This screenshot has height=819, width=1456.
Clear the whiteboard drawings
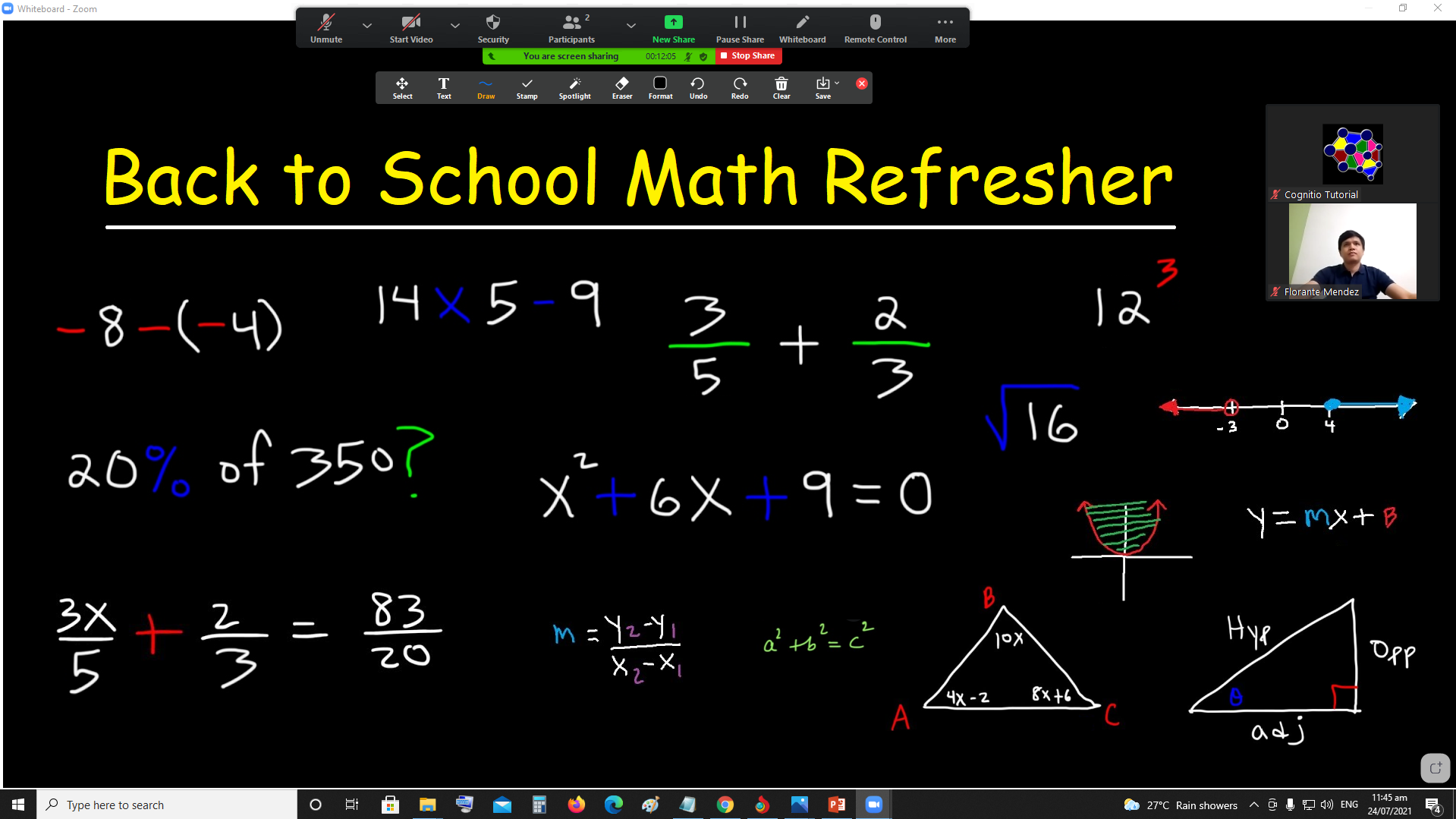(x=781, y=88)
